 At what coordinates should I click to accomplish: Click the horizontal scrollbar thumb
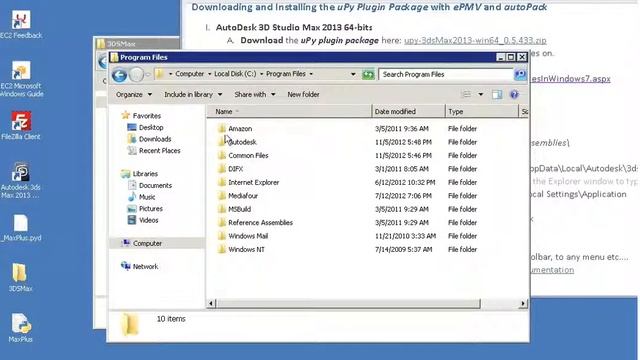(x=348, y=303)
